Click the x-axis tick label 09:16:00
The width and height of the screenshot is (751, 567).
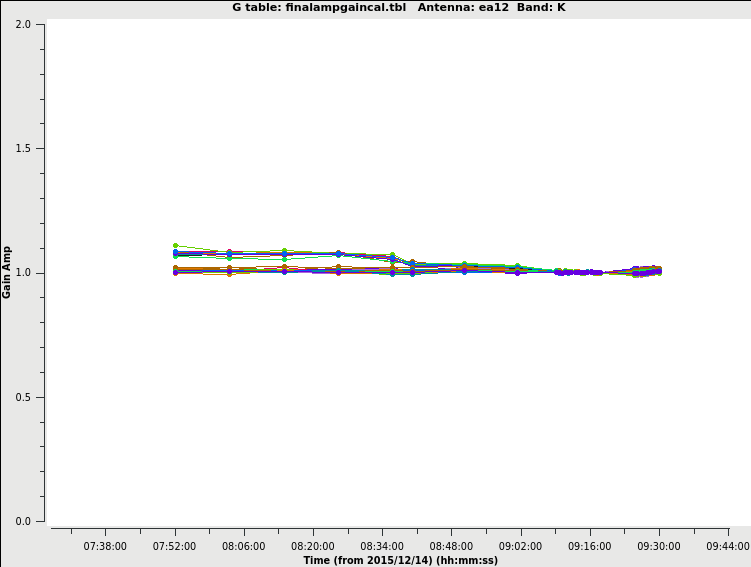pos(590,546)
